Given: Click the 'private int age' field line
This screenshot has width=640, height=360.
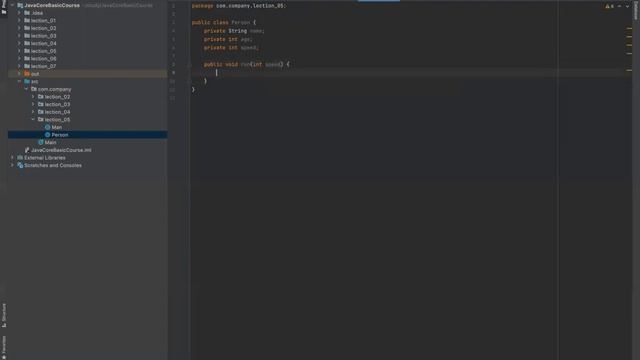Looking at the screenshot, I should tap(228, 39).
